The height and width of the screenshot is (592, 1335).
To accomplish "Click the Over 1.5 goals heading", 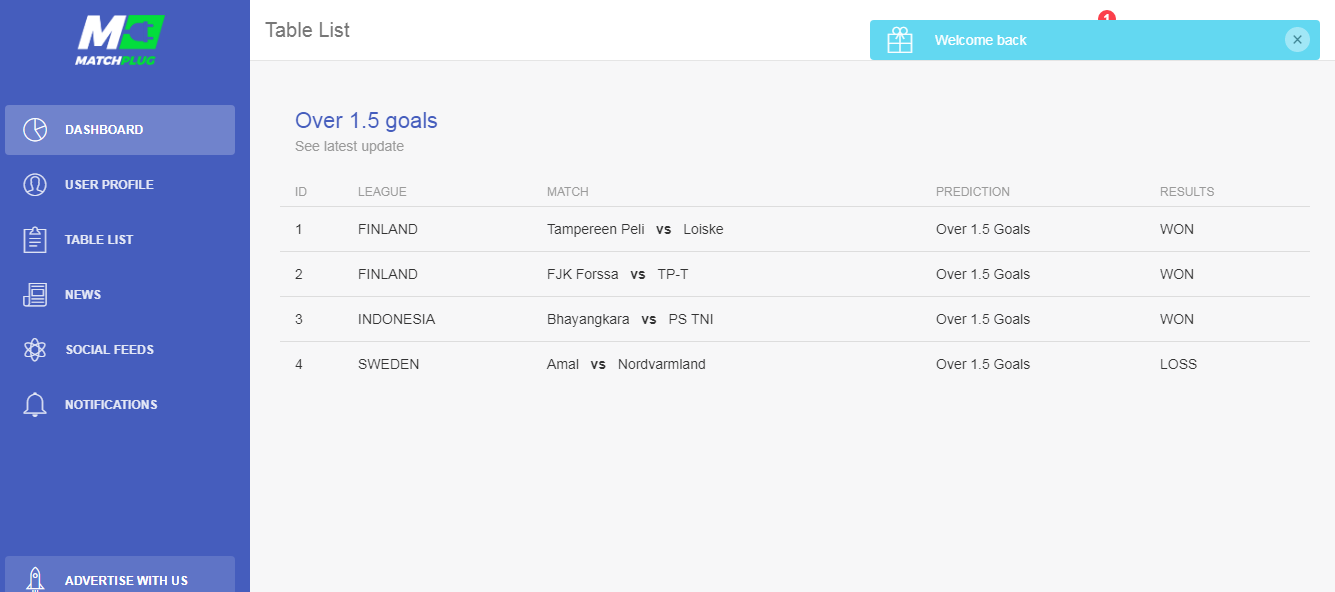I will point(366,121).
